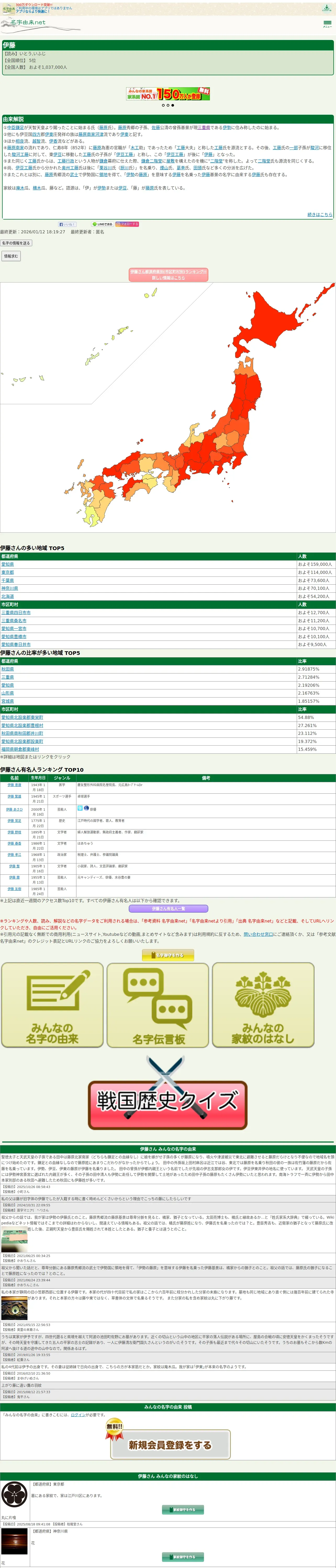Open the 名字伝言板 speech-bubble tile
The width and height of the screenshot is (336, 1568).
pos(158,1005)
